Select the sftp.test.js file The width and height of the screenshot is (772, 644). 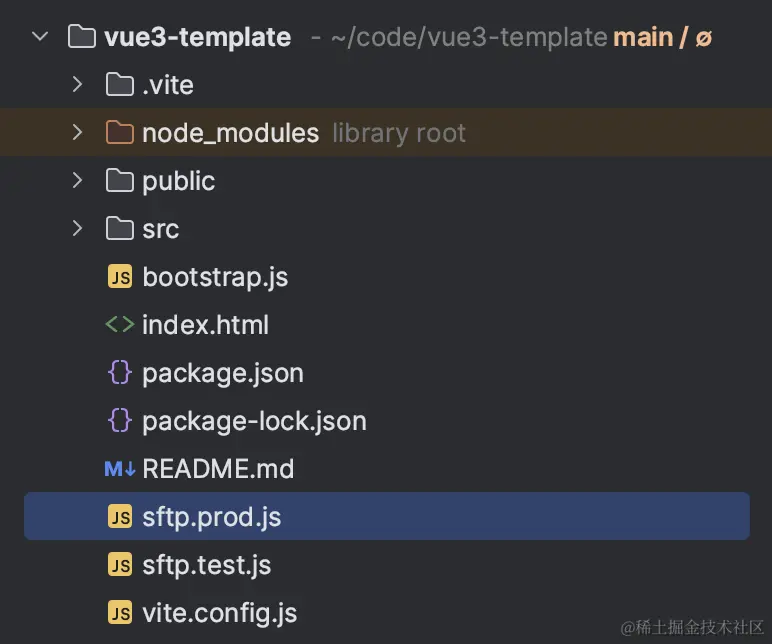[206, 566]
